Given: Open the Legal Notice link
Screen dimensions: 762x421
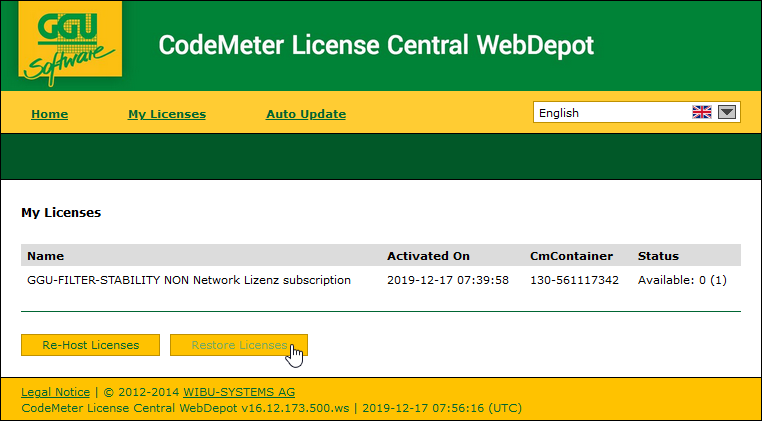Looking at the screenshot, I should (x=55, y=392).
